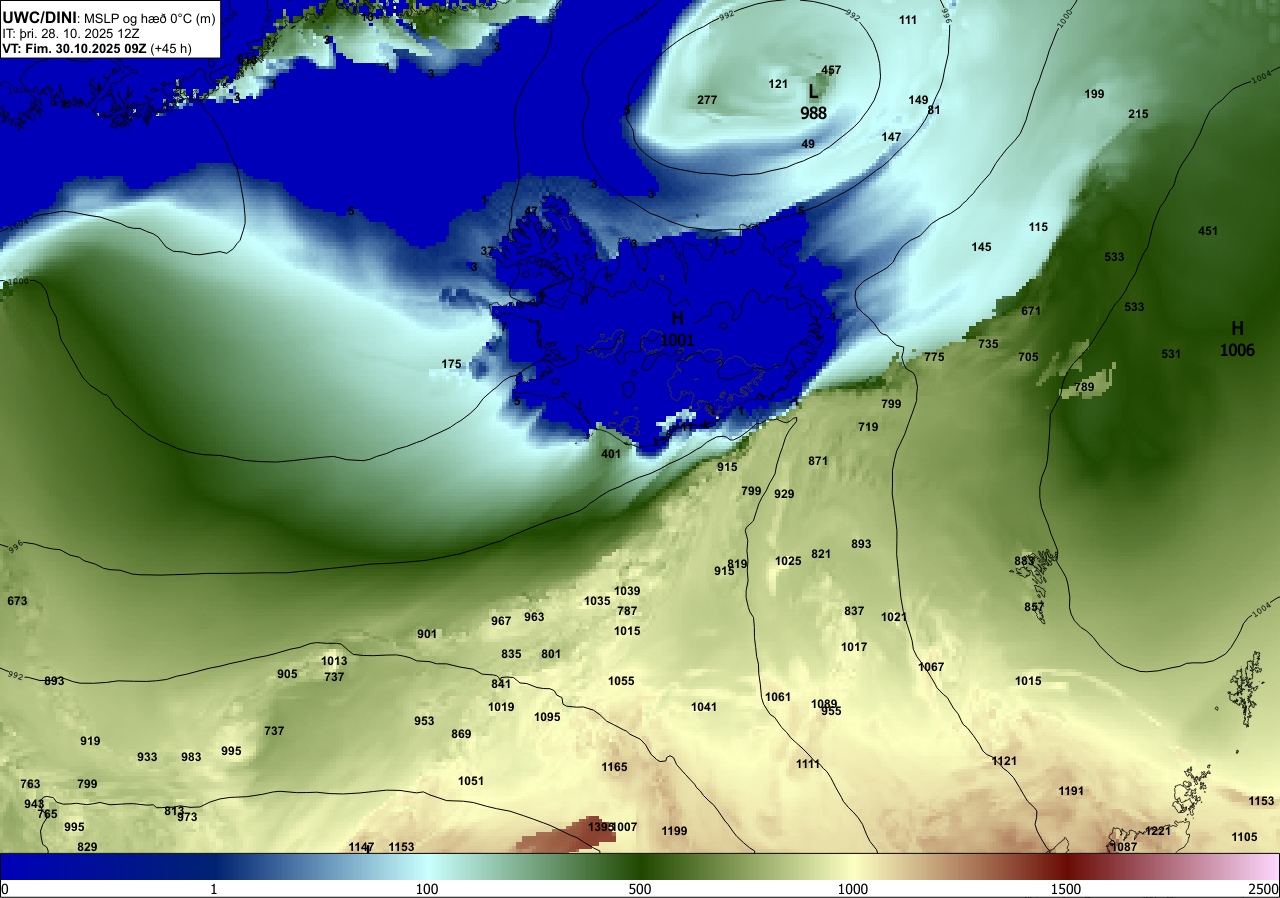Click the 1165 height value
Image resolution: width=1280 pixels, height=898 pixels.
click(x=614, y=767)
